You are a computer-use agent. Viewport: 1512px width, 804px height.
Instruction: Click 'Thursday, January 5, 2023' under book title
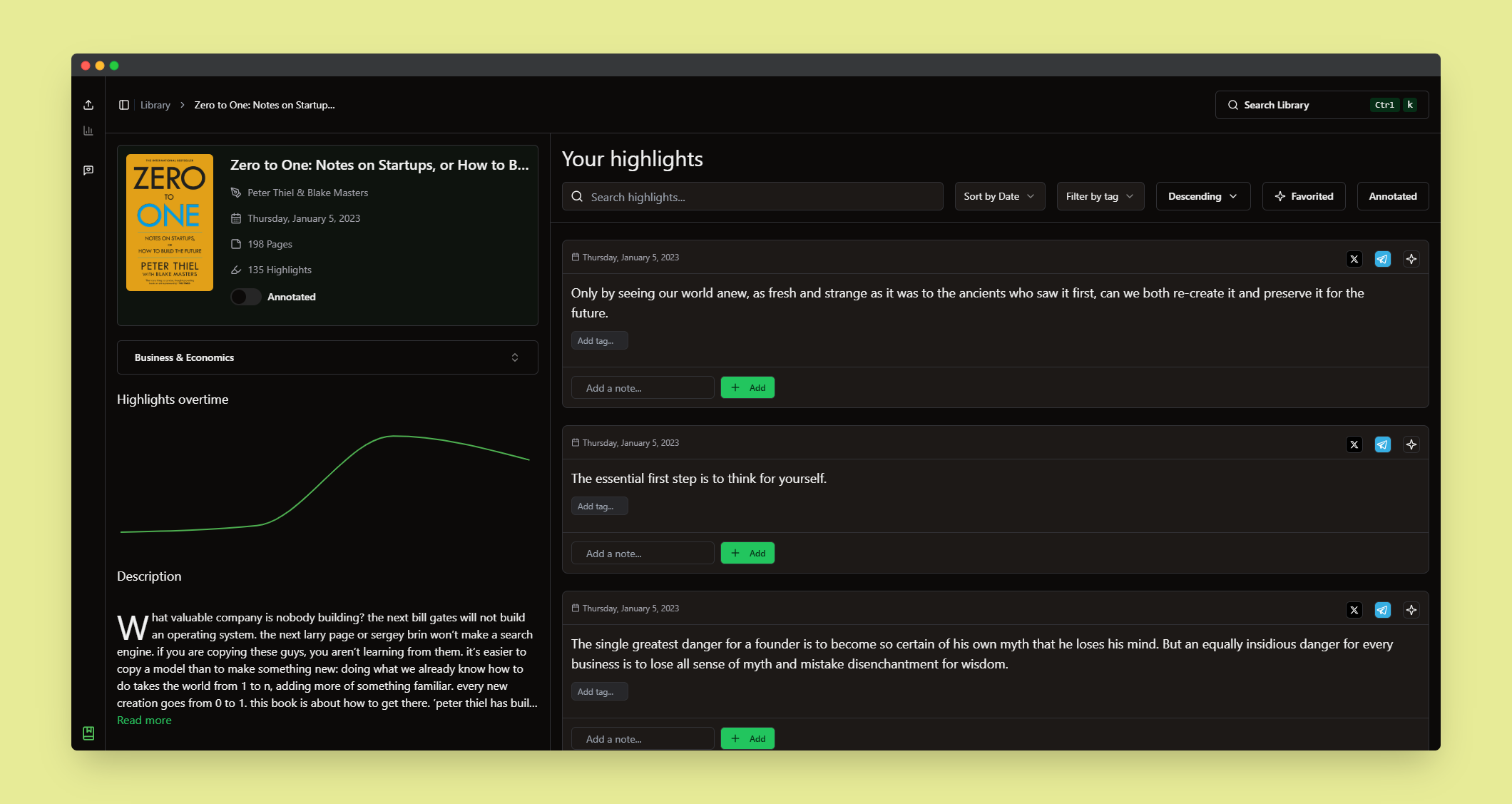click(304, 218)
